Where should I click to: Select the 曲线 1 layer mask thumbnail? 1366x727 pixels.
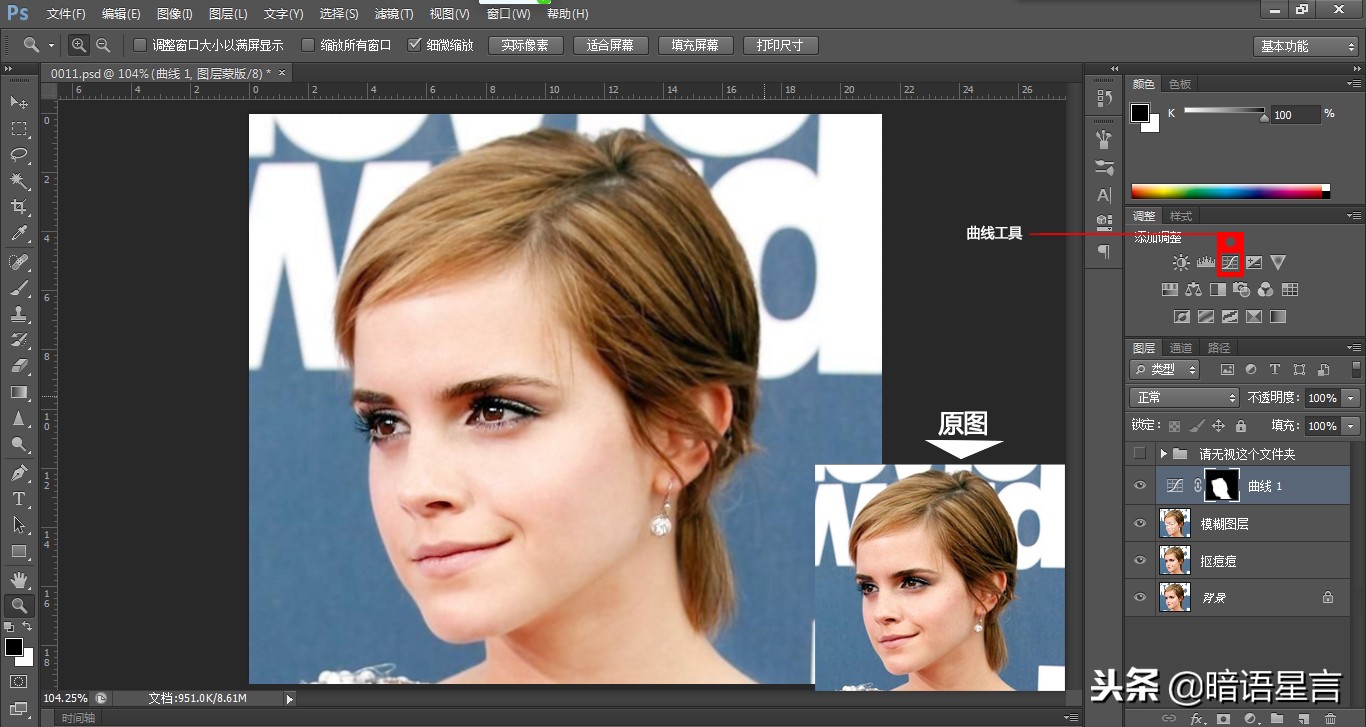click(1222, 486)
